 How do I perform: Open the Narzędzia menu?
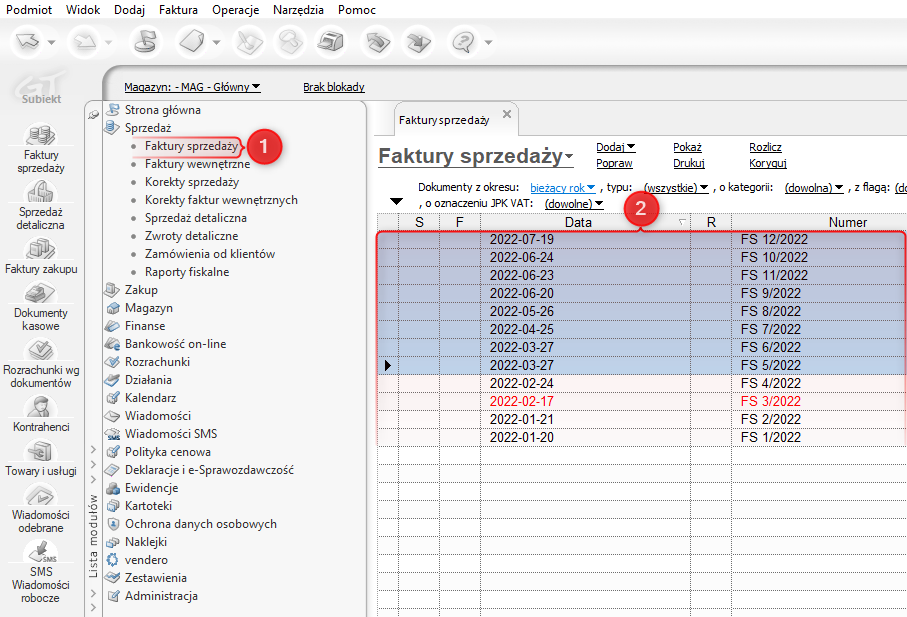pos(301,9)
